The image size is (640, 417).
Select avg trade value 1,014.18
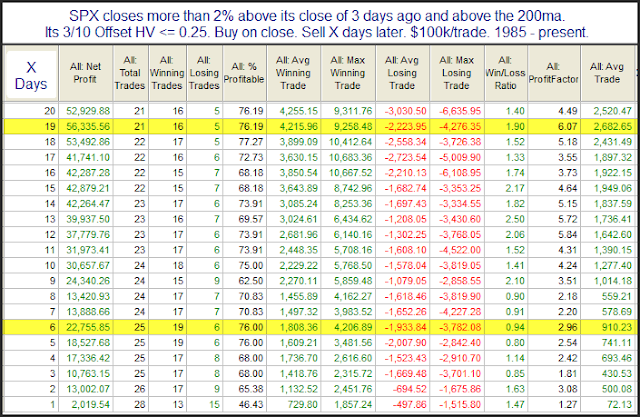[613, 281]
